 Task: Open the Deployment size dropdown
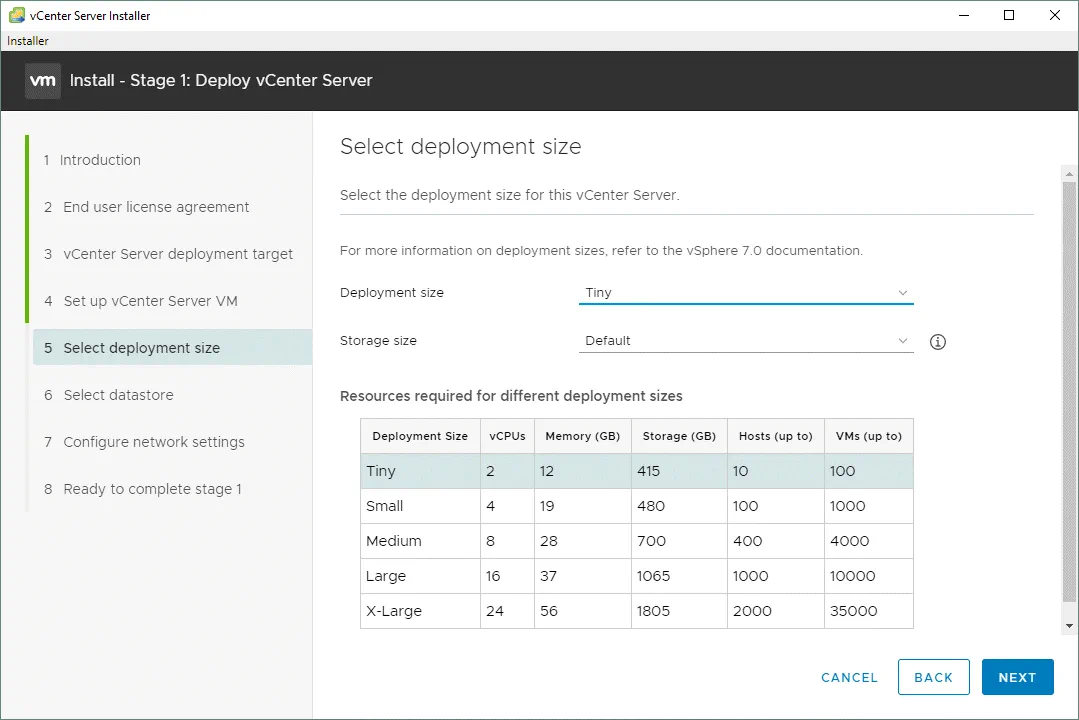(x=746, y=293)
